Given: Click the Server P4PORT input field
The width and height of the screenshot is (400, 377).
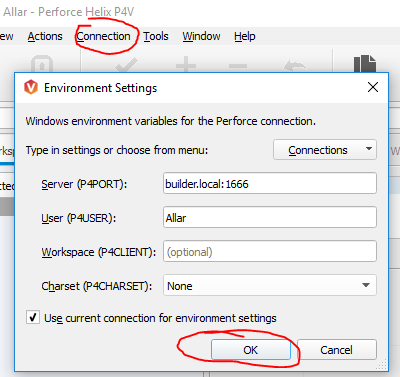Looking at the screenshot, I should 270,183.
